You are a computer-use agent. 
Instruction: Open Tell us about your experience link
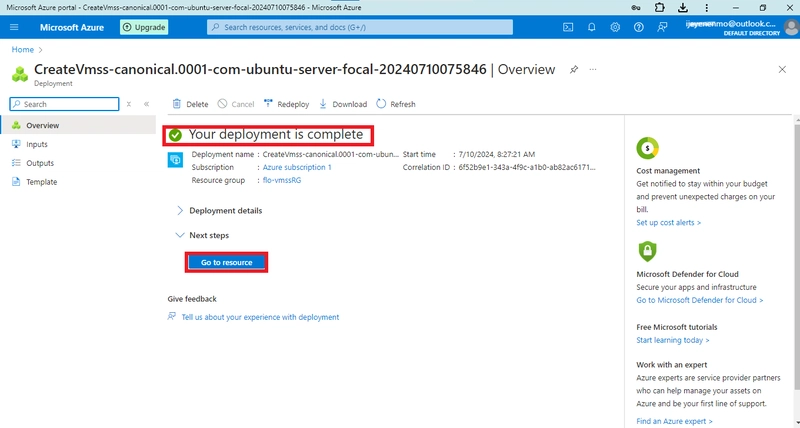[260, 317]
